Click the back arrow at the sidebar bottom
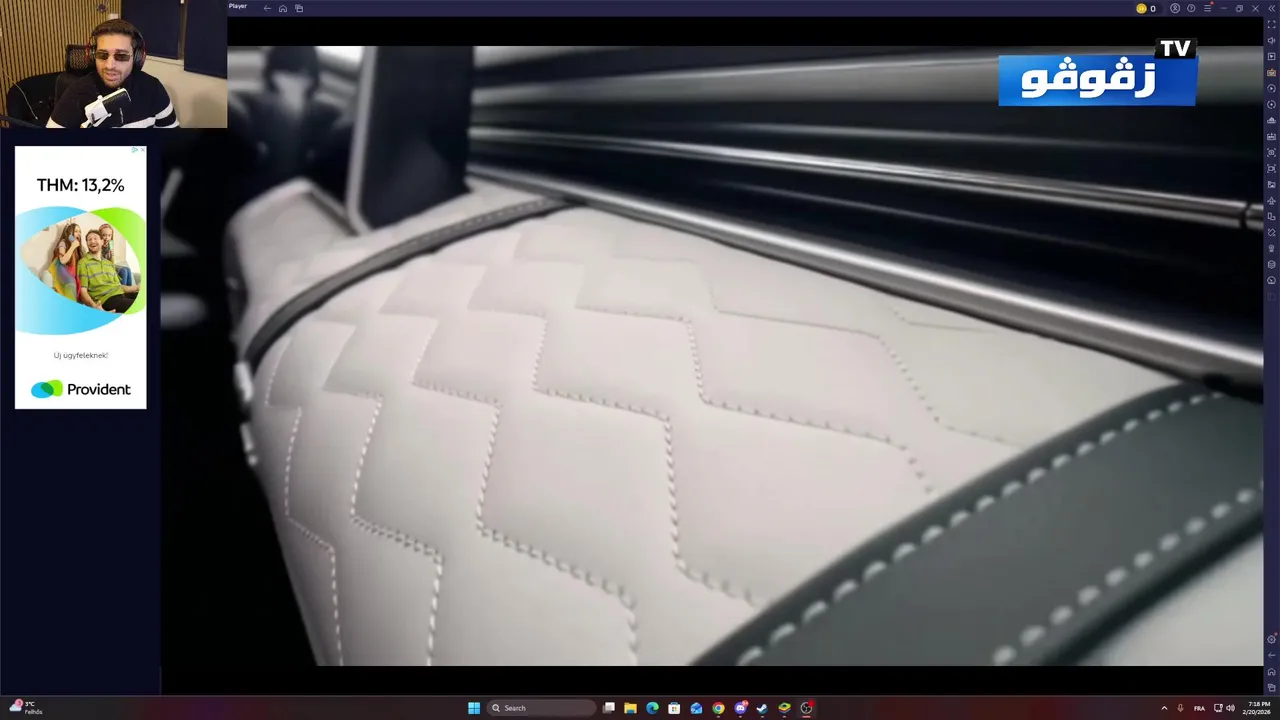Screen dimensions: 1280x720 [x=1271, y=655]
